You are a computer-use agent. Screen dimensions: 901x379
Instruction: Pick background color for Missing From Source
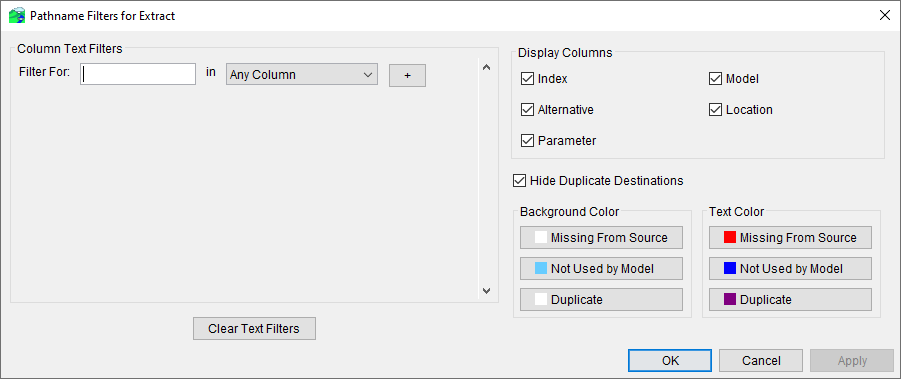tap(601, 238)
